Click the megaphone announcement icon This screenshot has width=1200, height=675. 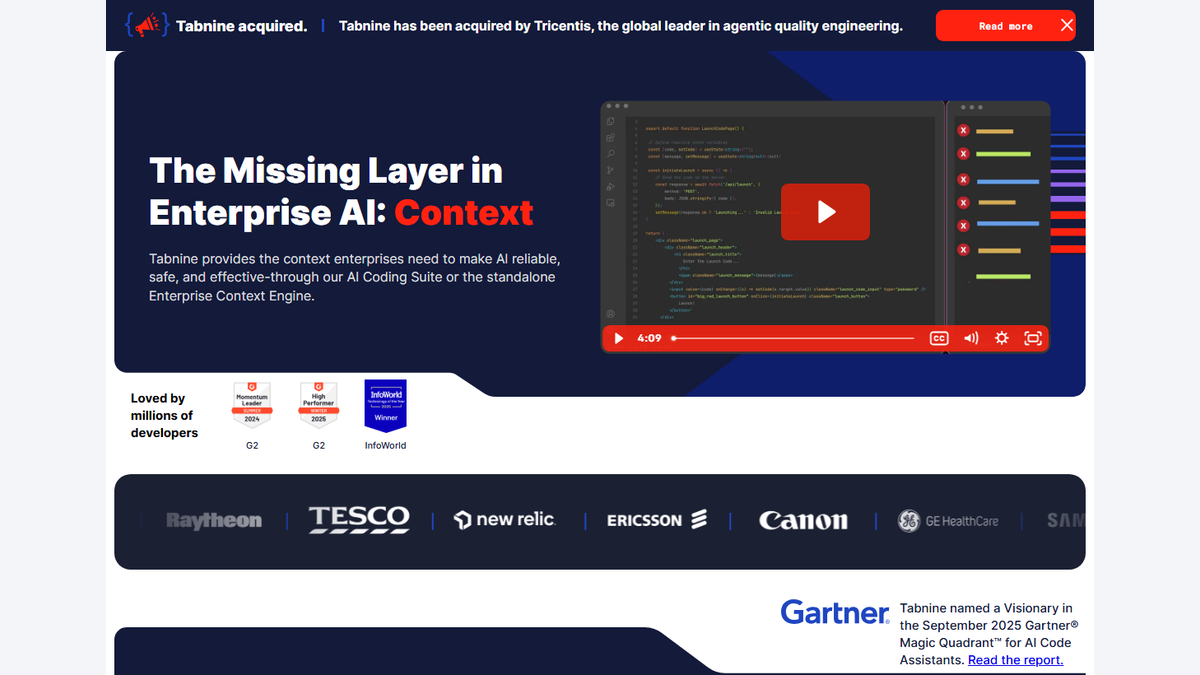coord(146,26)
